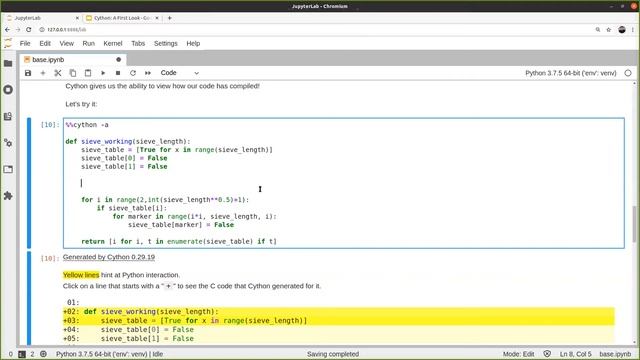640x360 pixels.
Task: Paste cell from clipboard icon
Action: pyautogui.click(x=88, y=73)
